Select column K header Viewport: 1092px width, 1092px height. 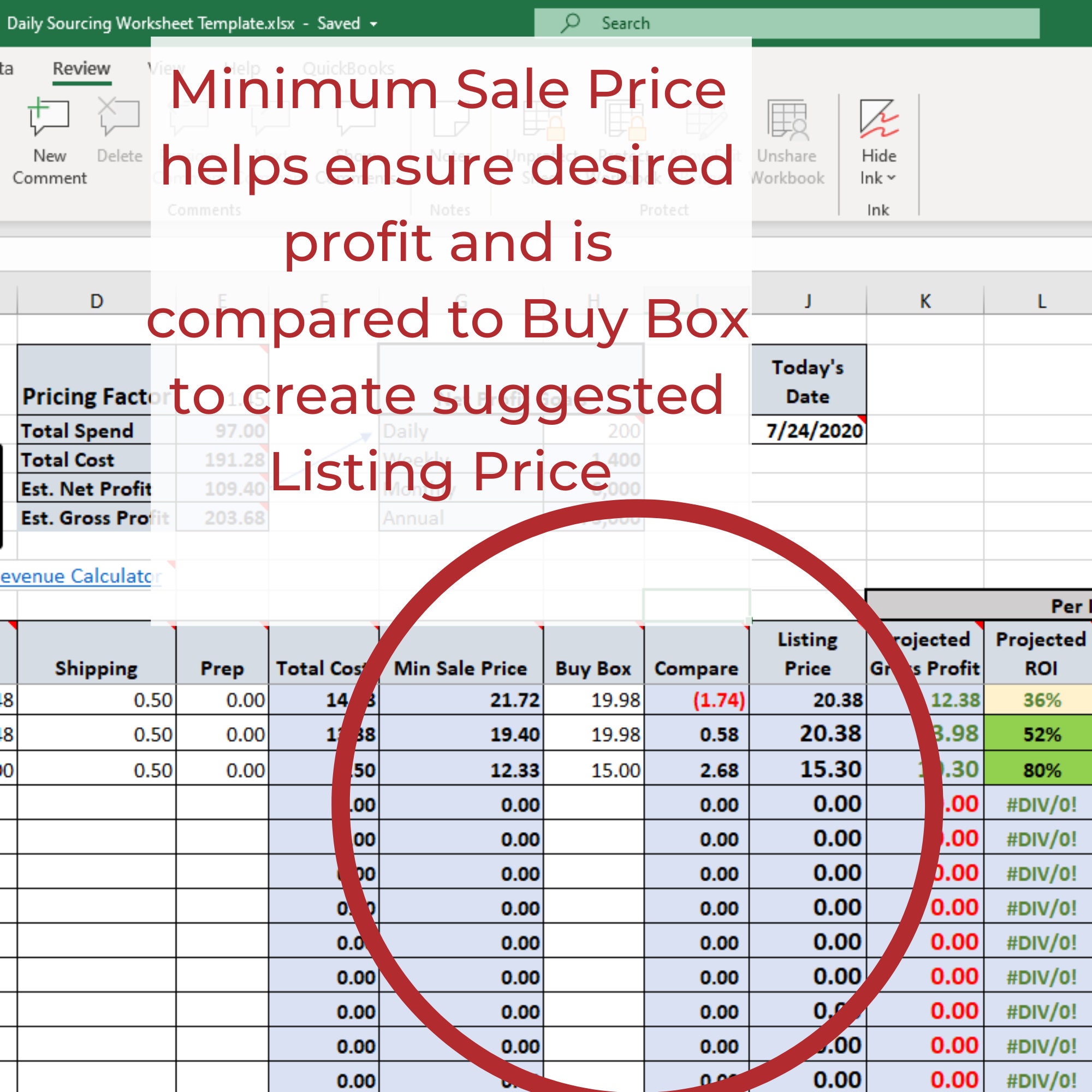(x=925, y=301)
